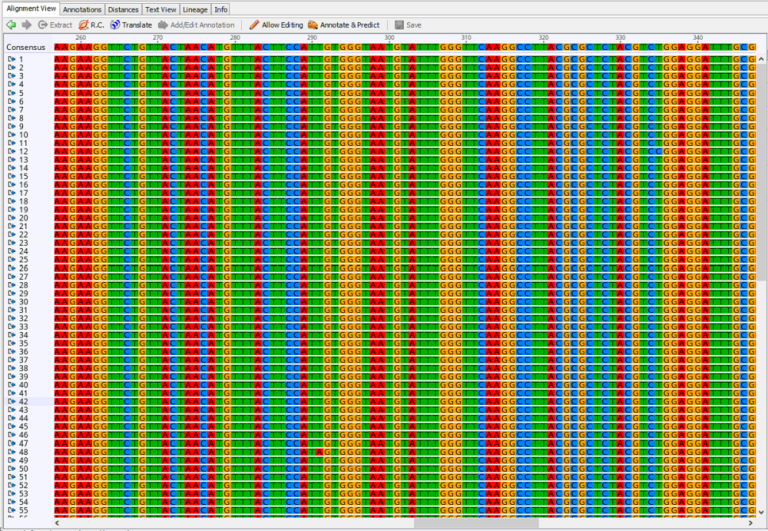
Task: Open the Text View tab
Action: (160, 8)
